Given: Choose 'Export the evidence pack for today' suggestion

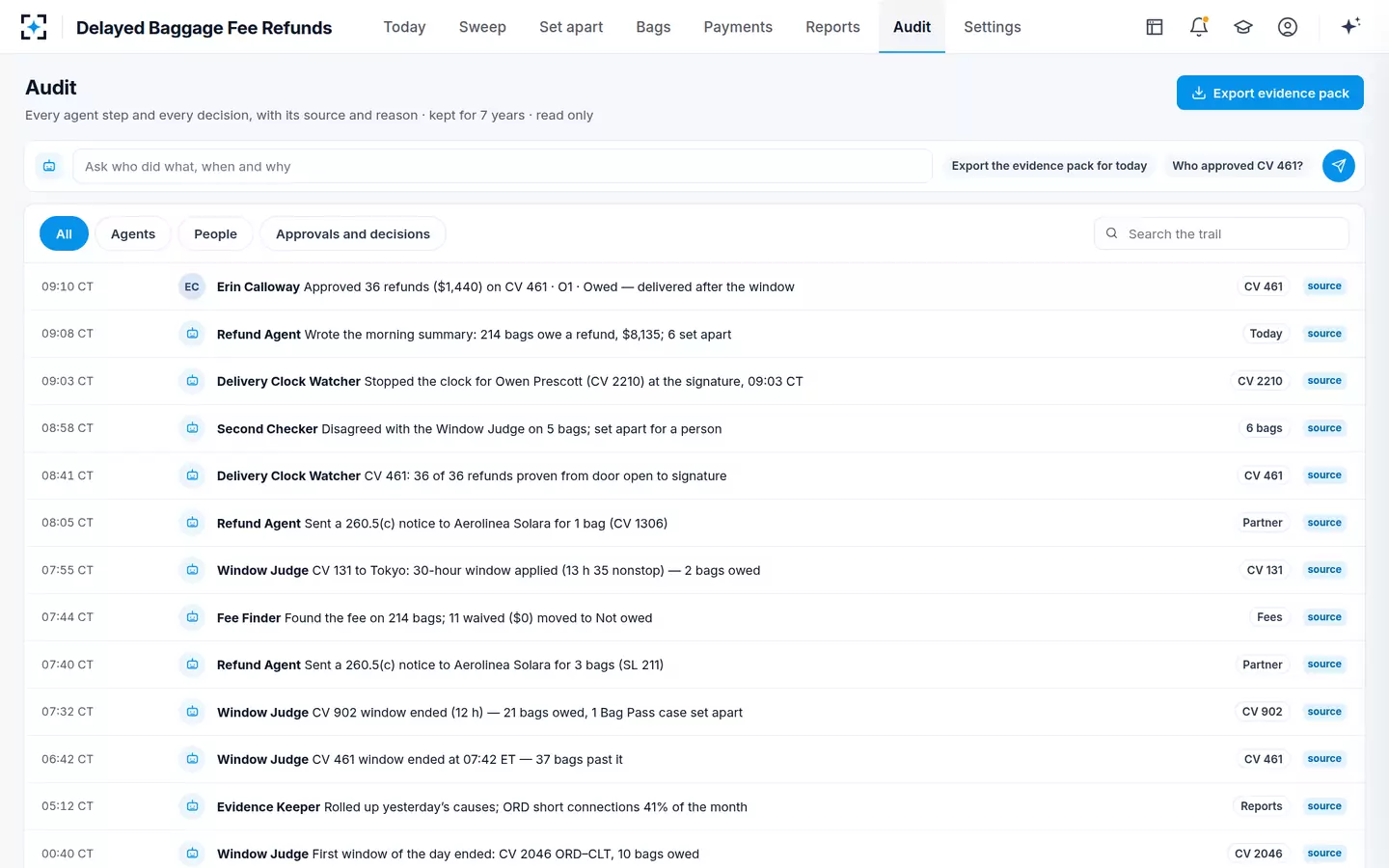Looking at the screenshot, I should (1049, 166).
